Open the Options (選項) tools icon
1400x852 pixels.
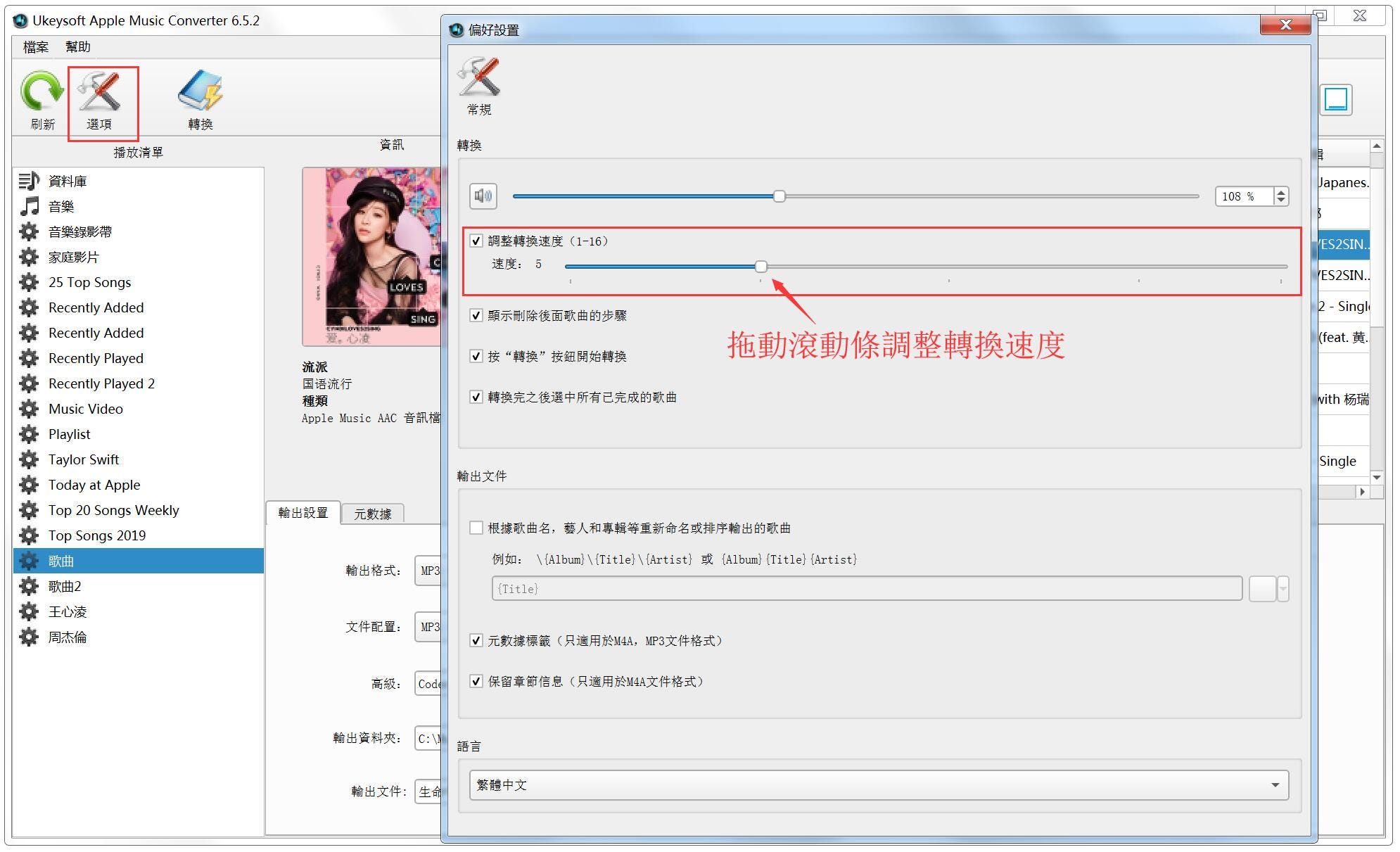pyautogui.click(x=99, y=91)
